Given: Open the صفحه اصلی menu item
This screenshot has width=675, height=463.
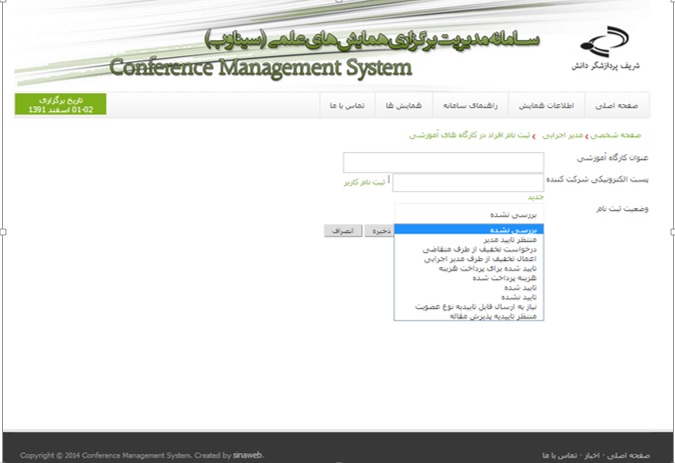Looking at the screenshot, I should [x=621, y=106].
